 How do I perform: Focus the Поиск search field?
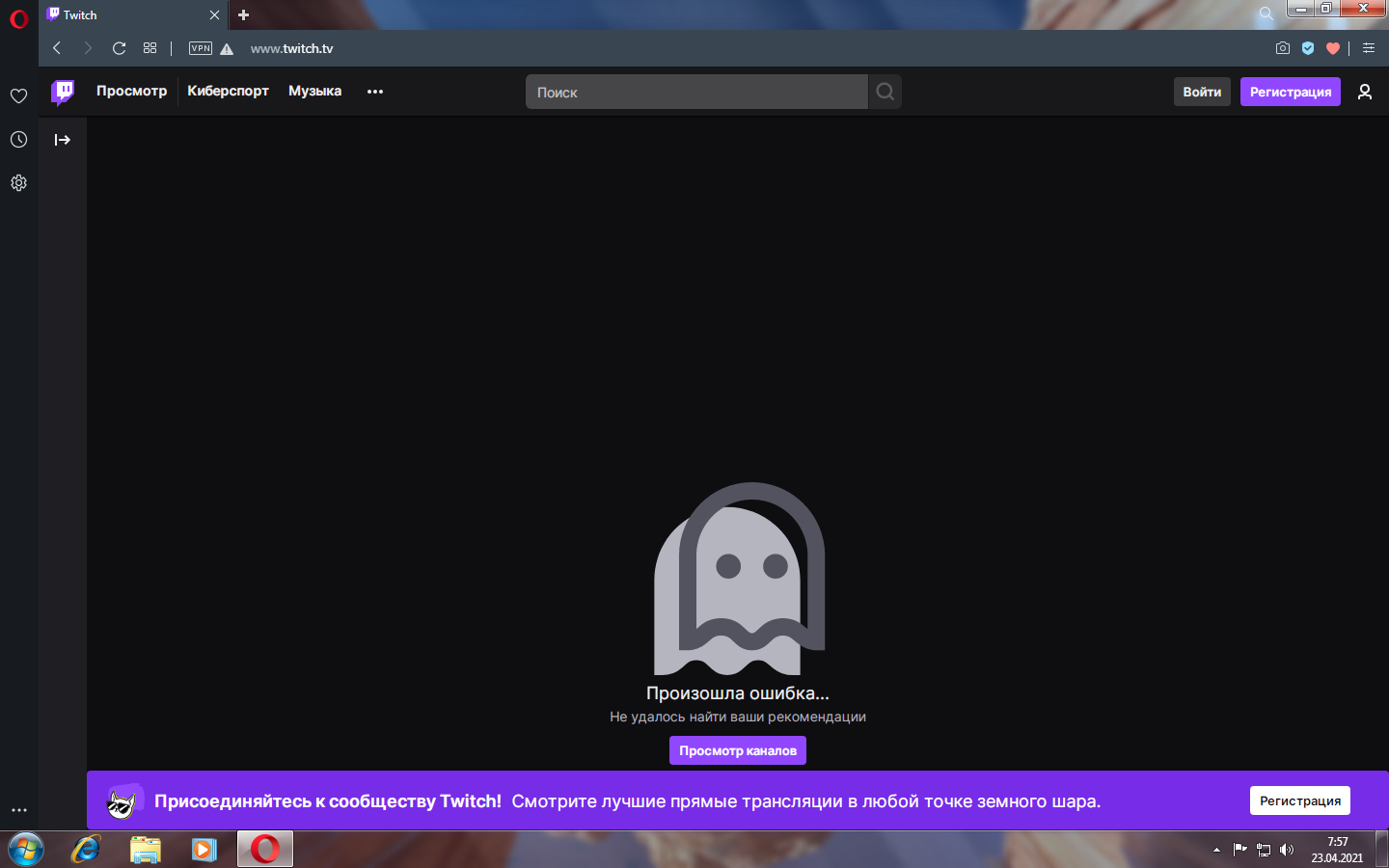(696, 92)
